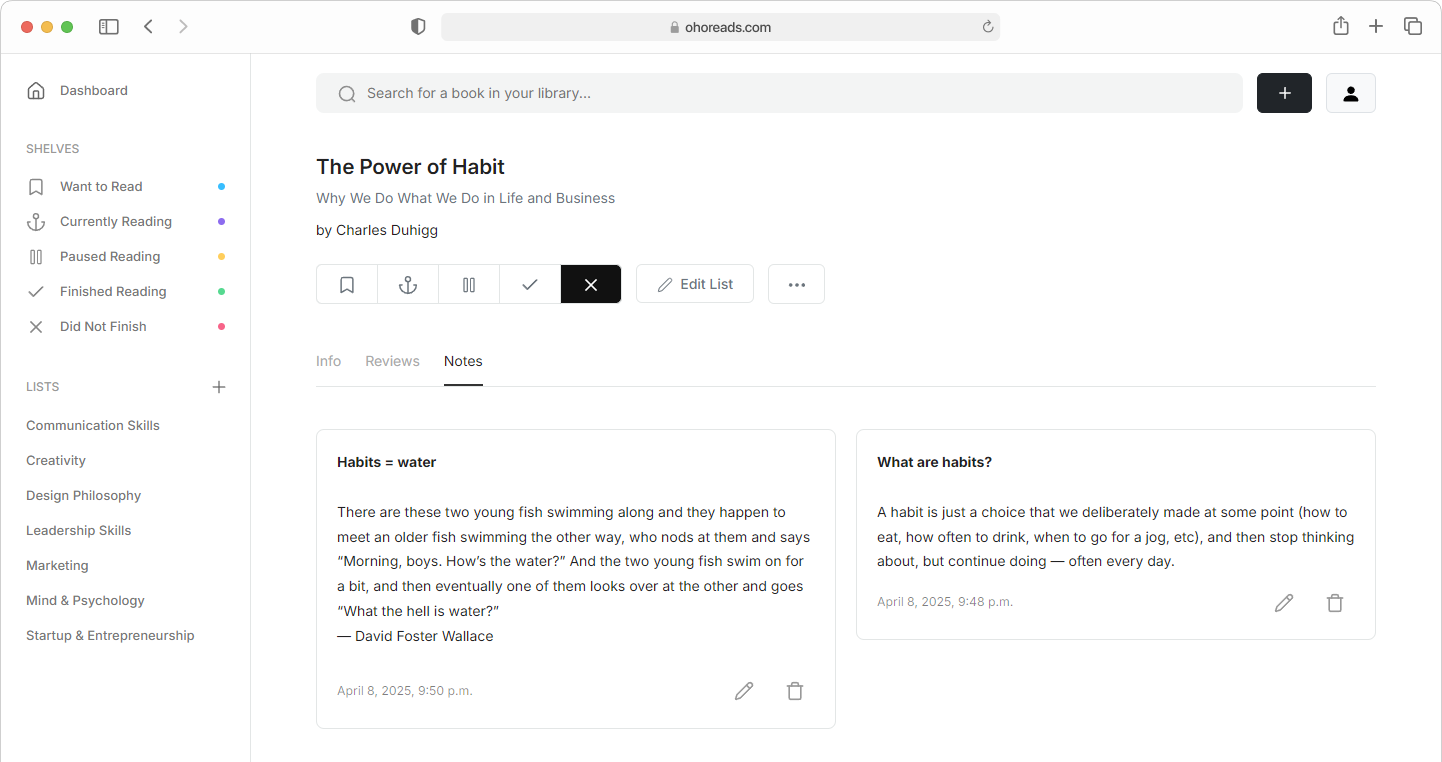Screen dimensions: 1442x762
Task: Click the red dot next to Did Not Finish
Action: (221, 327)
